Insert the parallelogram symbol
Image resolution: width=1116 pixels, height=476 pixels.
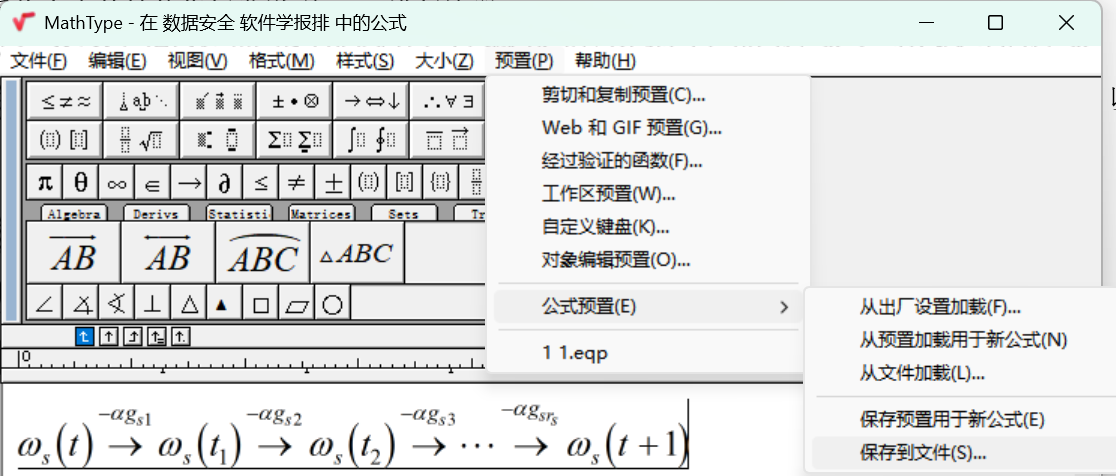point(296,305)
